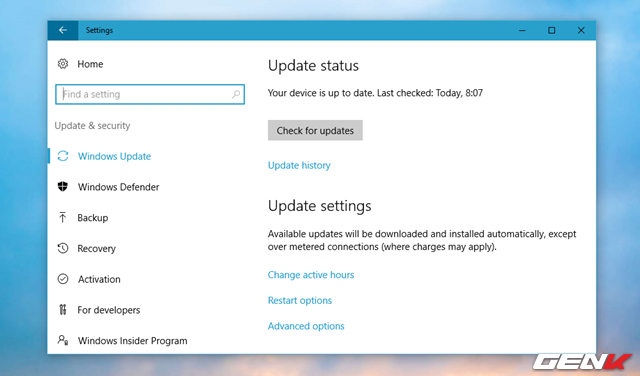
Task: Open Restart options link
Action: [x=300, y=300]
